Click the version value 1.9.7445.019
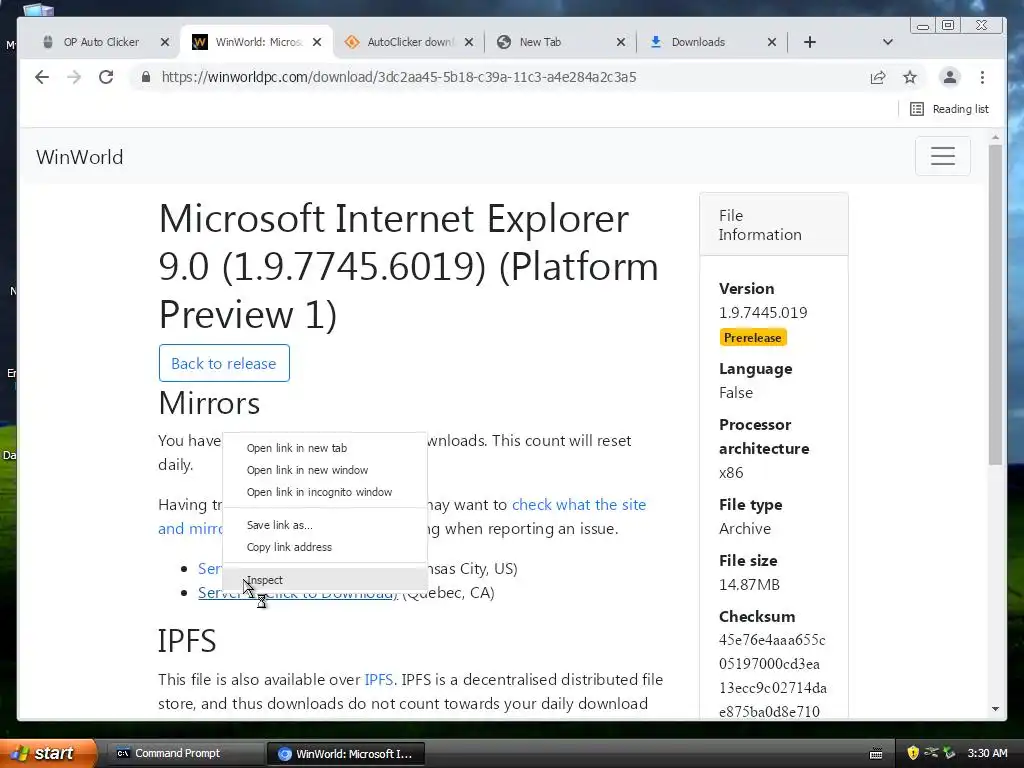 pos(763,313)
